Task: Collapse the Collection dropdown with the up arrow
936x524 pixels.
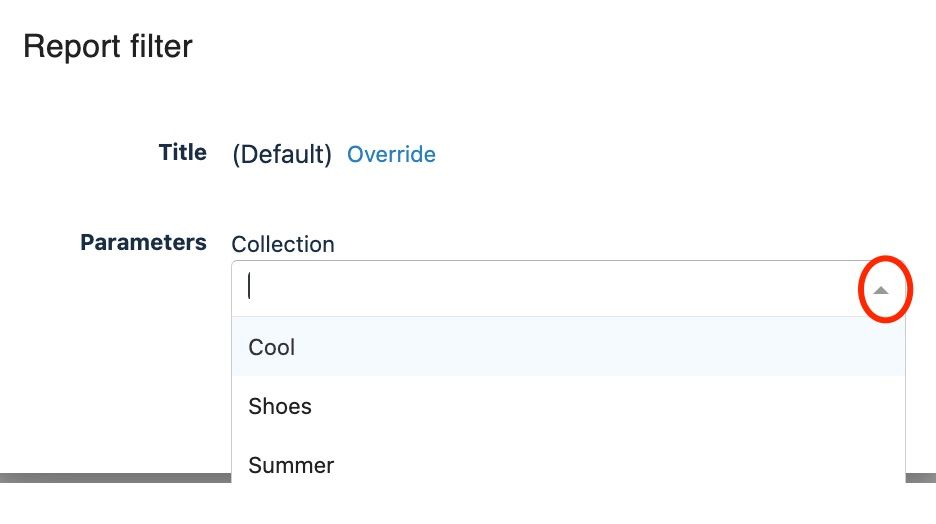Action: click(881, 290)
